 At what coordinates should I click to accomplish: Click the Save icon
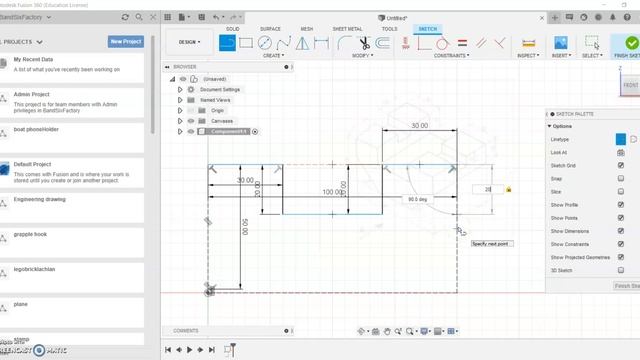(202, 17)
